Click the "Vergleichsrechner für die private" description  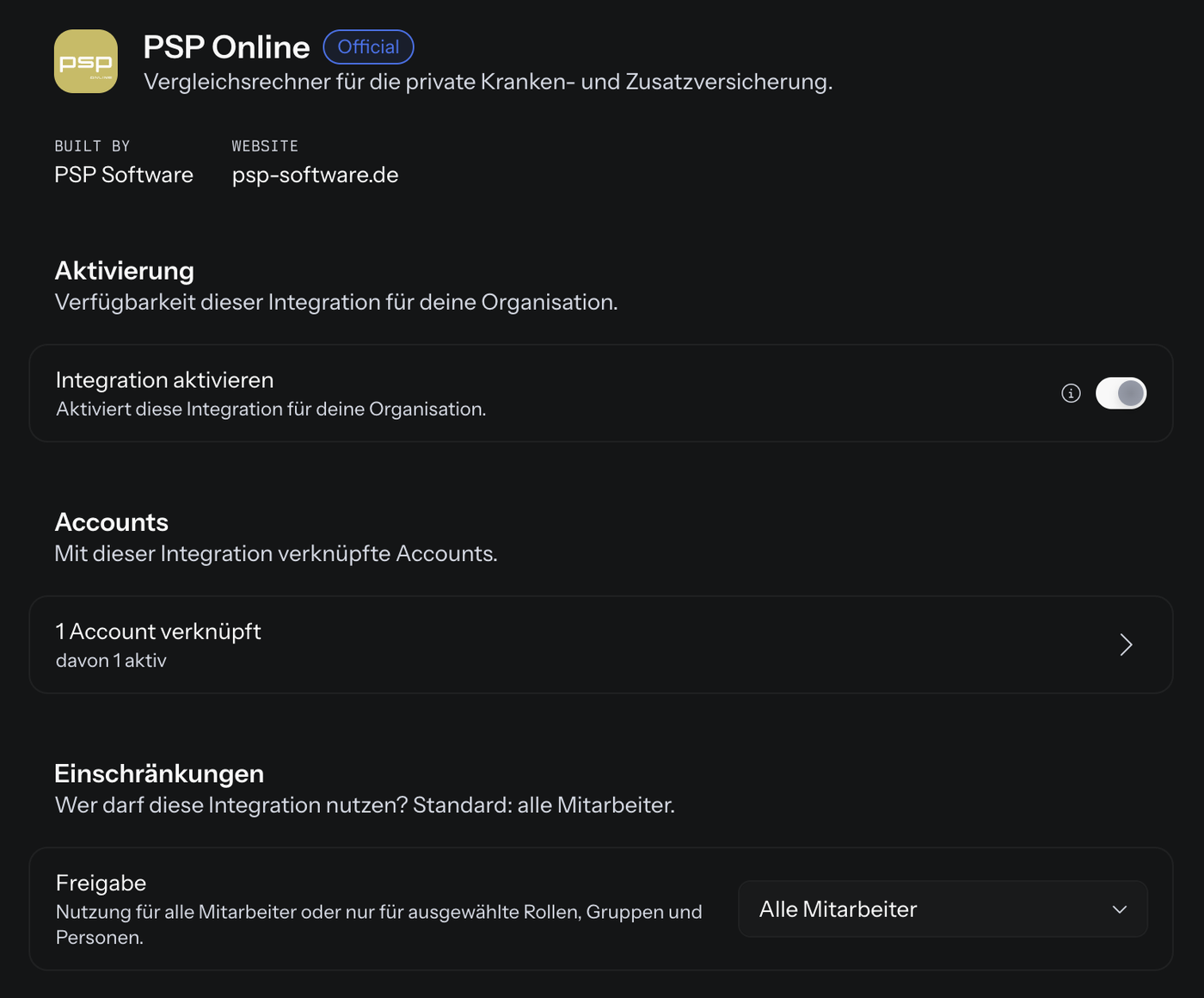point(488,82)
